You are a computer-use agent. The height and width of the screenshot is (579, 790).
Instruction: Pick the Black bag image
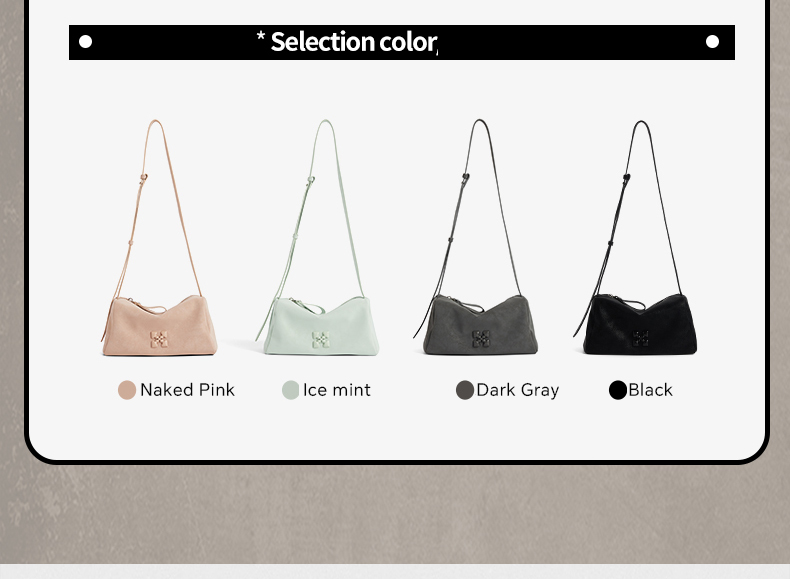(635, 237)
